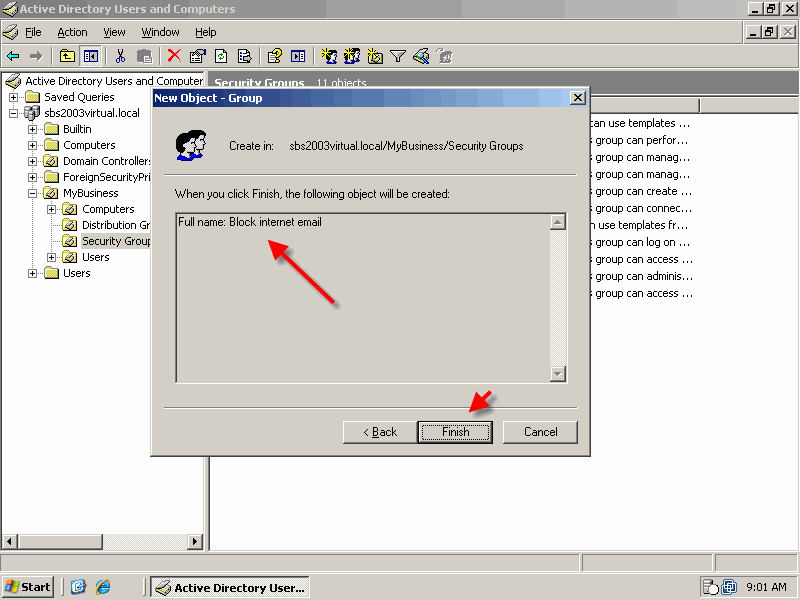Expand the top-level Computers folder node
Viewport: 800px width, 600px height.
(x=33, y=145)
